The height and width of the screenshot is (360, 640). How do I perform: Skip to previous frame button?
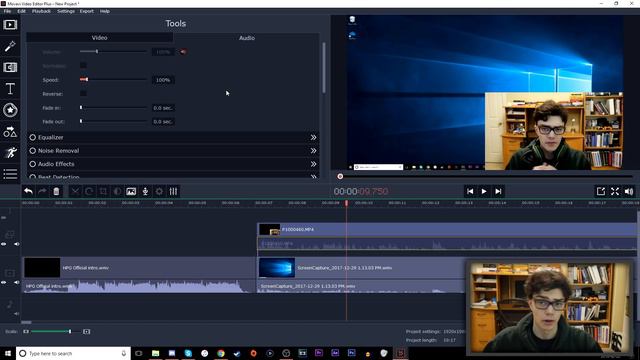click(x=470, y=191)
